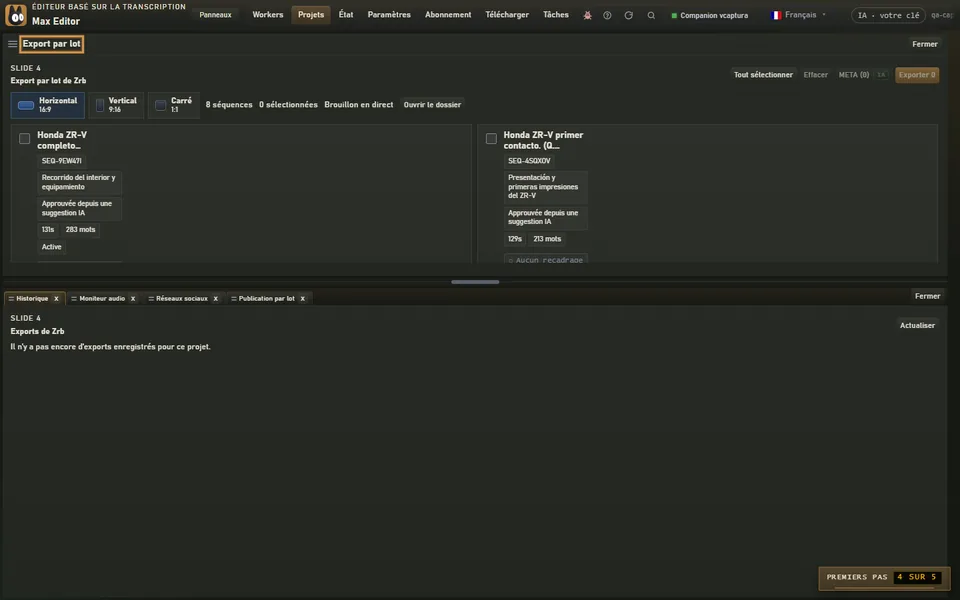Close the Historique tab with its X
This screenshot has width=960, height=600.
click(x=56, y=299)
